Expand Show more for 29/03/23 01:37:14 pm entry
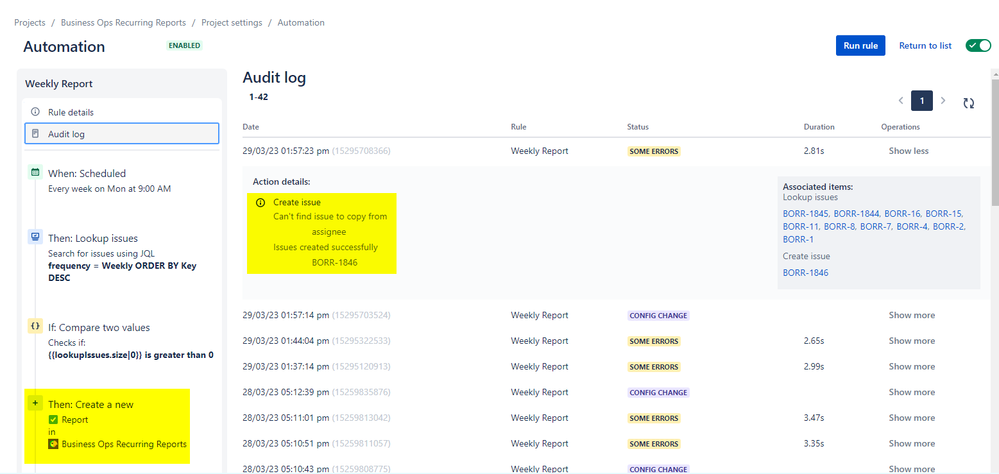The image size is (999, 474). coord(912,366)
